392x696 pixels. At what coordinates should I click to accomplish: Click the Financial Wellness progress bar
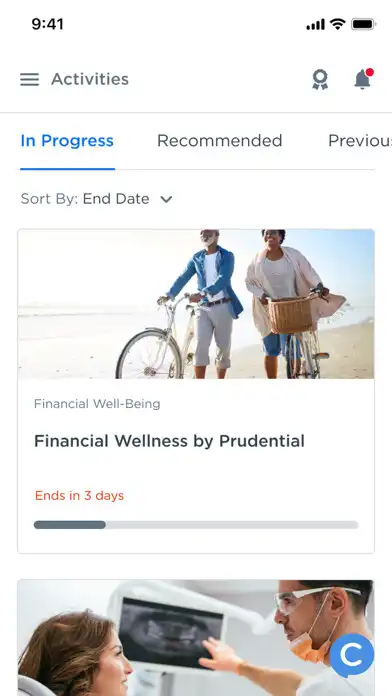(x=196, y=525)
